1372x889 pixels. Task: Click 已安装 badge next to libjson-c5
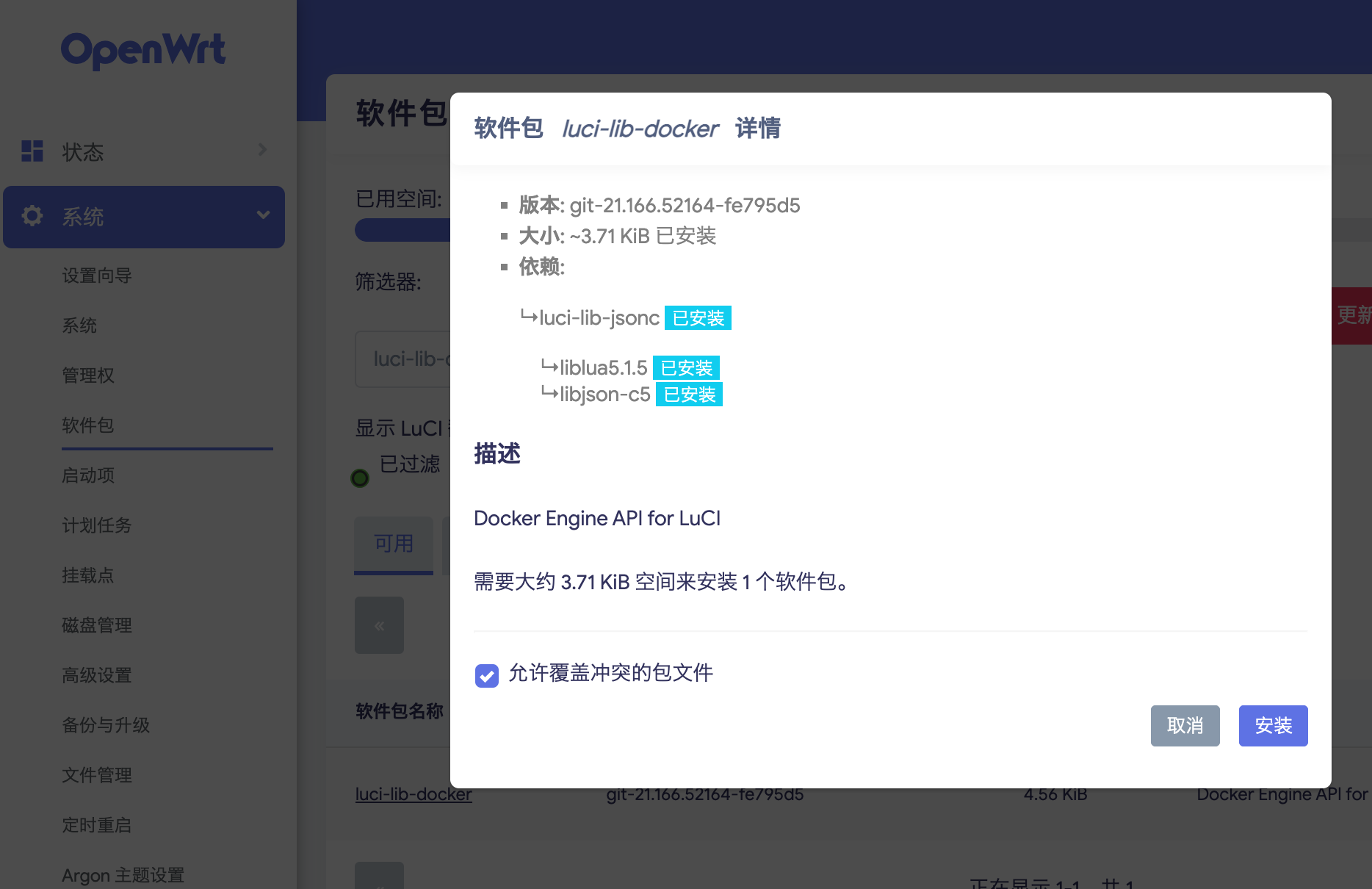click(x=689, y=395)
